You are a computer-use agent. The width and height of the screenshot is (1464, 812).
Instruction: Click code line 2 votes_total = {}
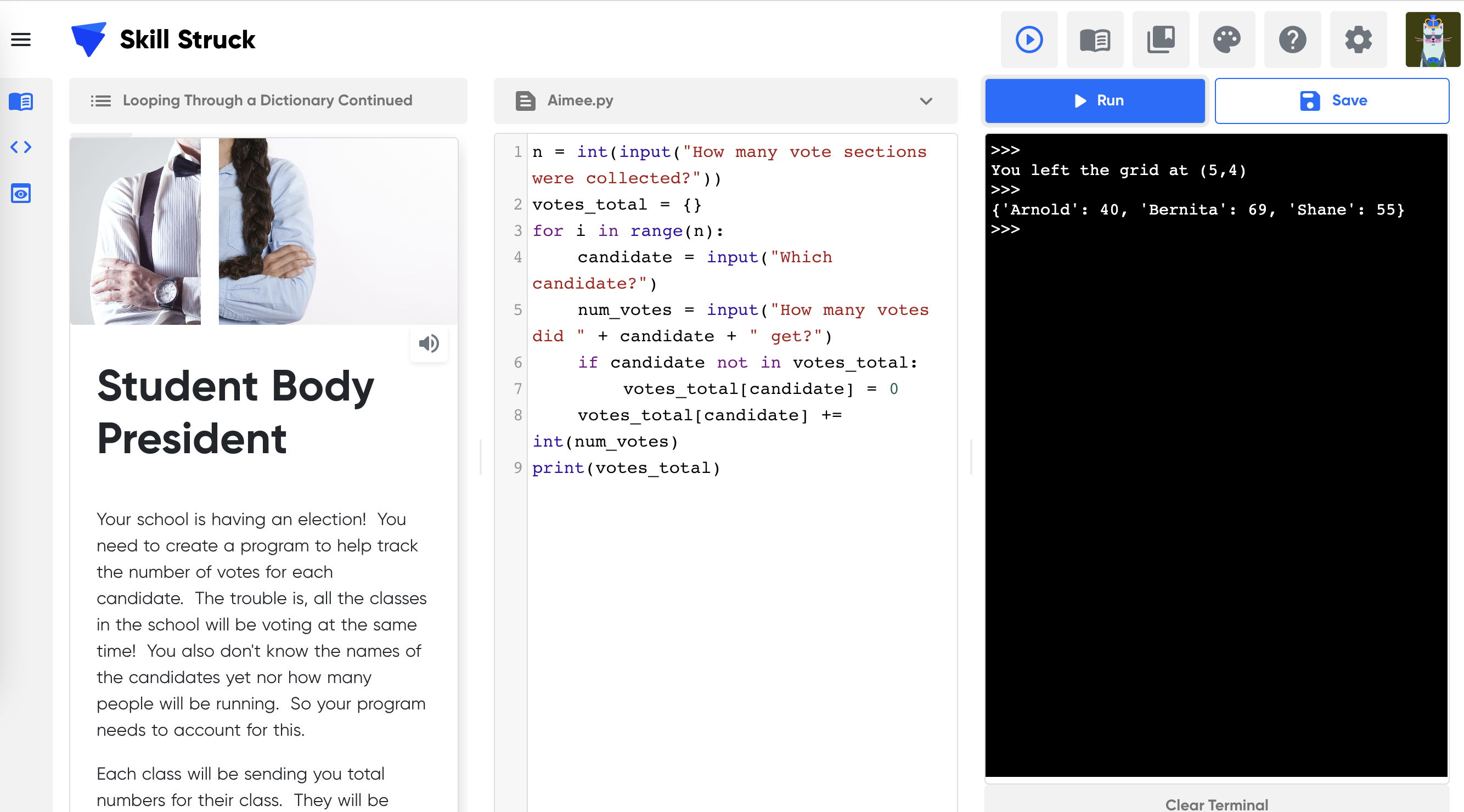(617, 205)
